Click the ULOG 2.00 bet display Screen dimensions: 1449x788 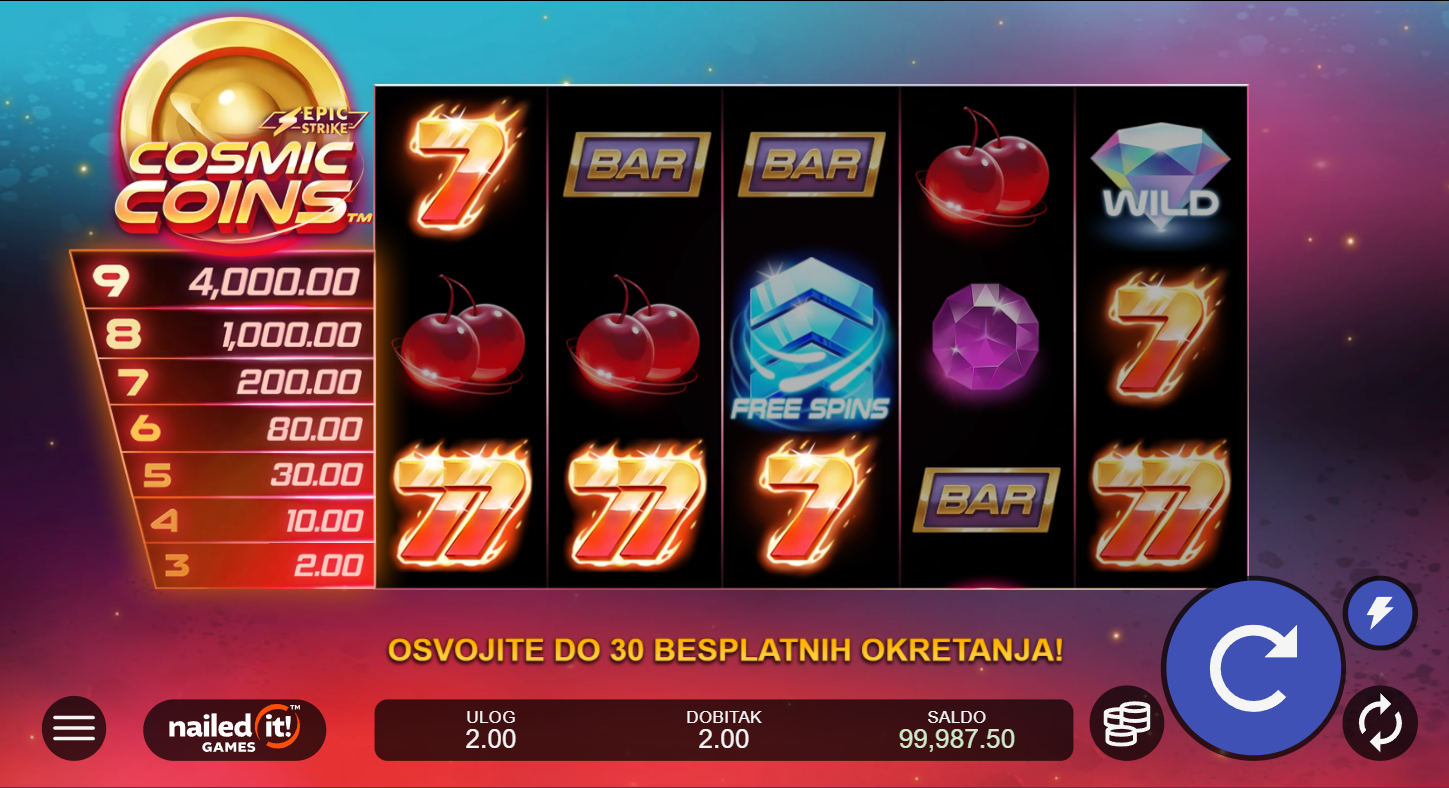pos(491,730)
